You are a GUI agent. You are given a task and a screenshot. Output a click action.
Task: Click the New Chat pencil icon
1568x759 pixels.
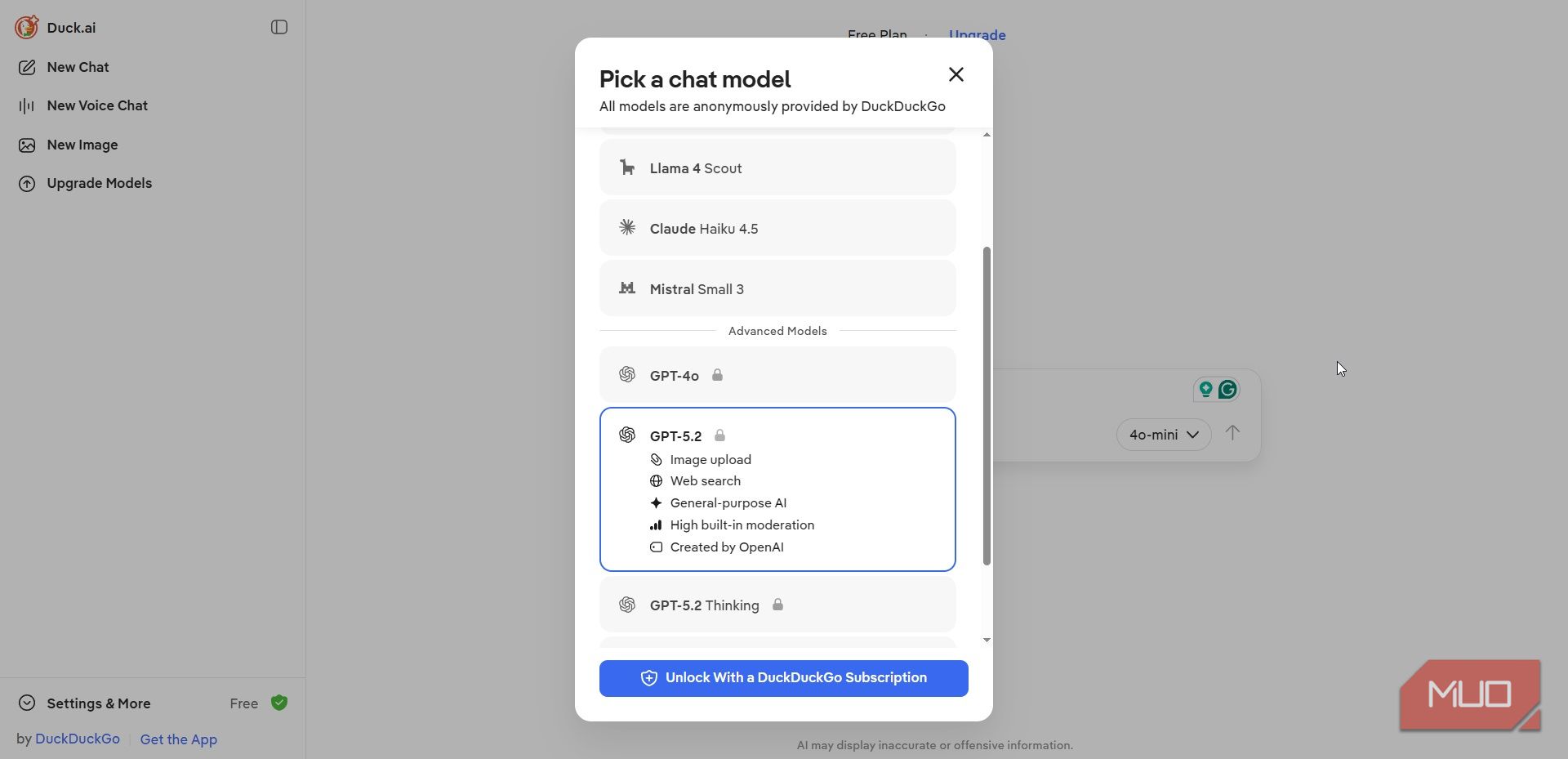[27, 67]
